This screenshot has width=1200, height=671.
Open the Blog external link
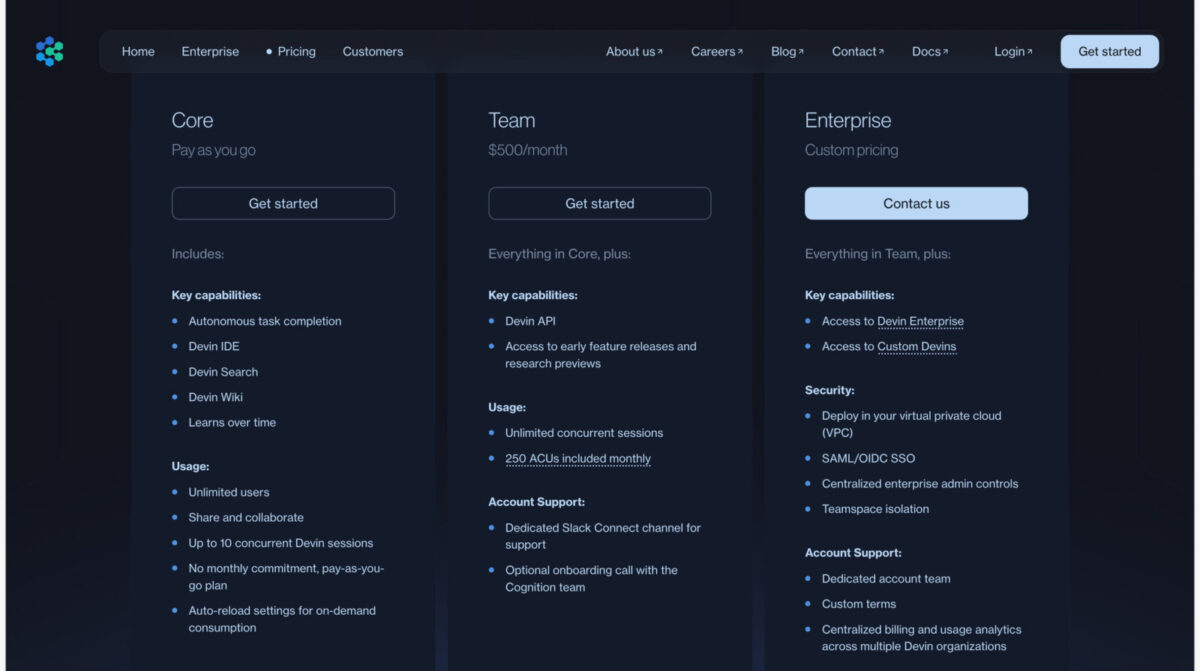786,52
